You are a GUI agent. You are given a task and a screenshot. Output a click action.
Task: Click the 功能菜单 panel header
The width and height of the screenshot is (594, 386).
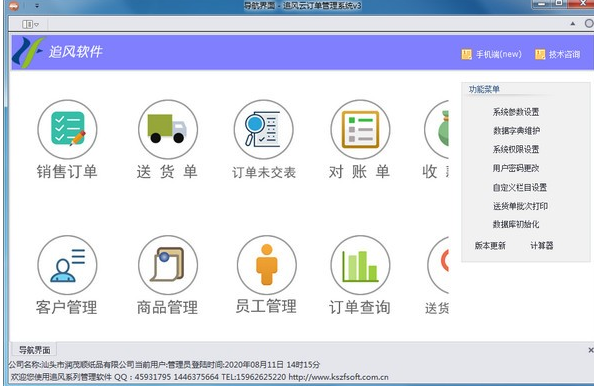click(x=484, y=89)
